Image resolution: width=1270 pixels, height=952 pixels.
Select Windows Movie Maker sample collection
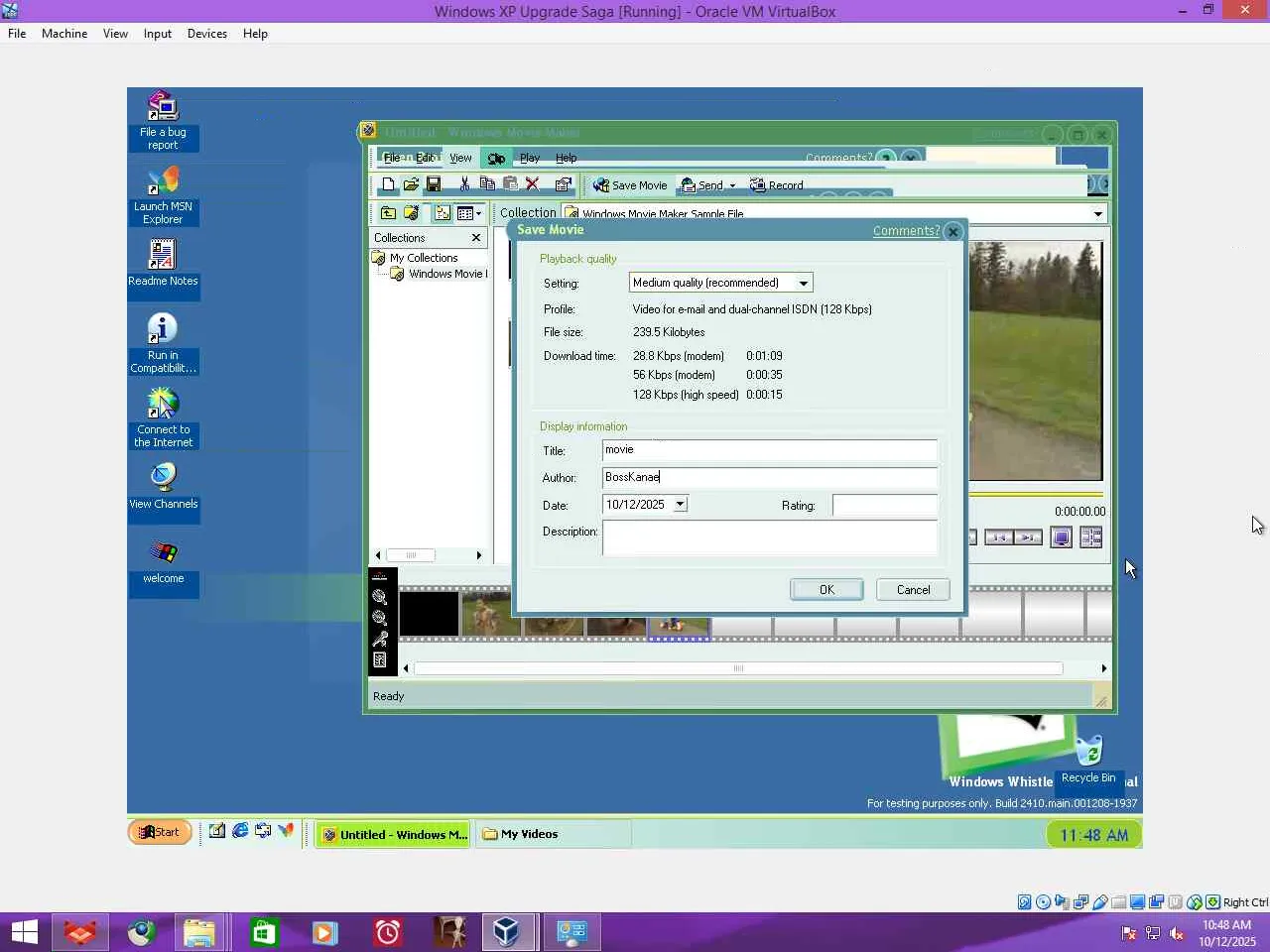(x=447, y=274)
